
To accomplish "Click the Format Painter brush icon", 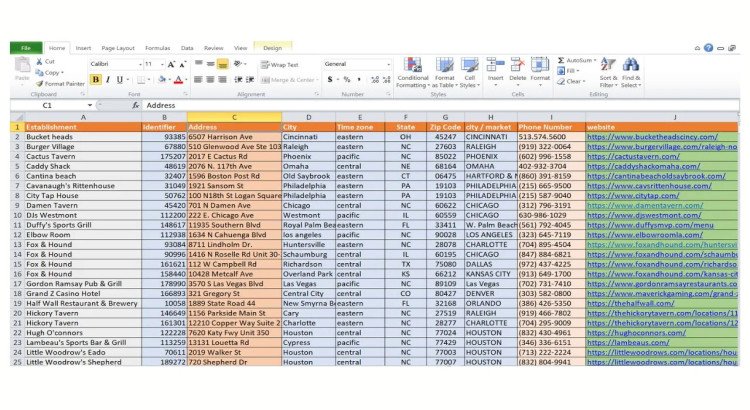I will [x=40, y=84].
